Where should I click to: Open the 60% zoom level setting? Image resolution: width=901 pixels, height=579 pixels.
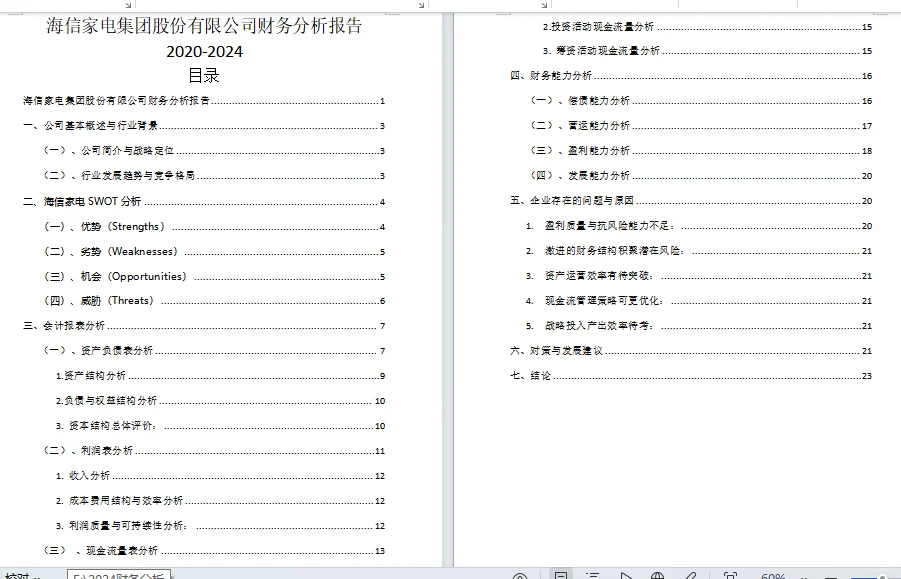point(773,576)
